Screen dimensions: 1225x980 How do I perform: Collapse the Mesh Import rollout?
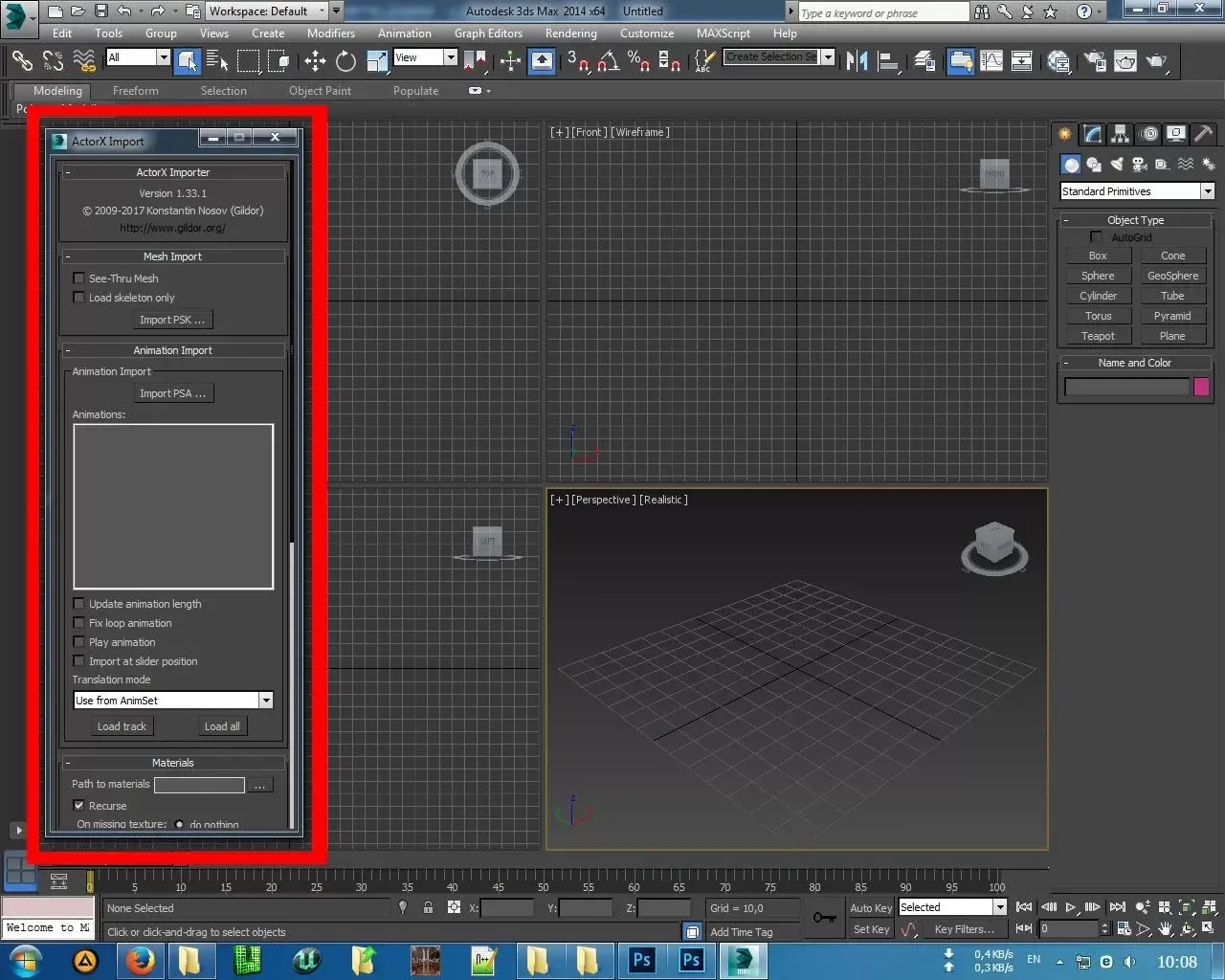pyautogui.click(x=172, y=256)
